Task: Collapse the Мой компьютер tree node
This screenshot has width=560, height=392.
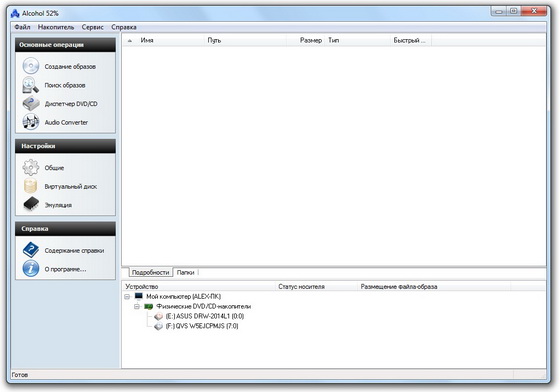Action: (x=127, y=297)
